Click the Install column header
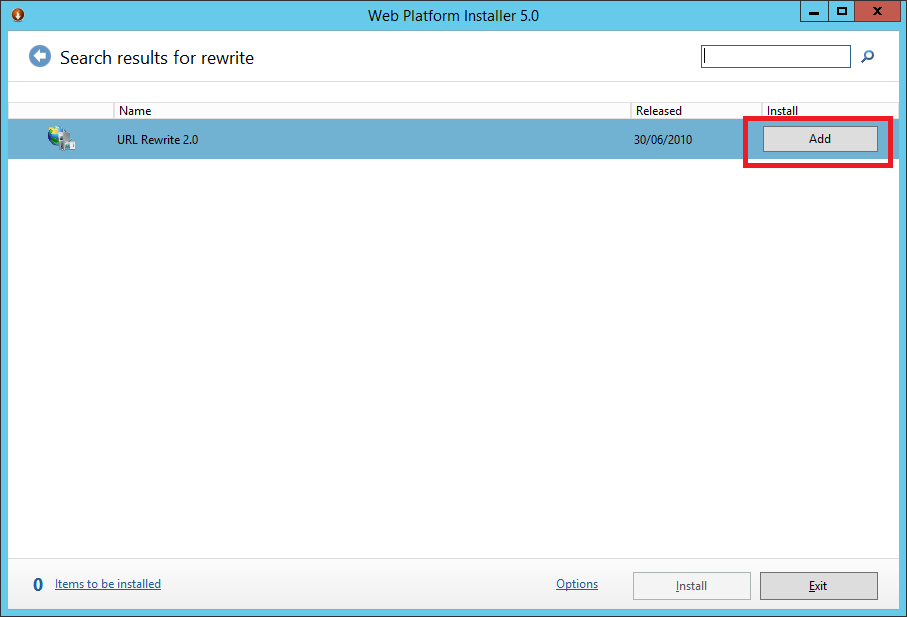Viewport: 907px width, 617px height. [829, 110]
